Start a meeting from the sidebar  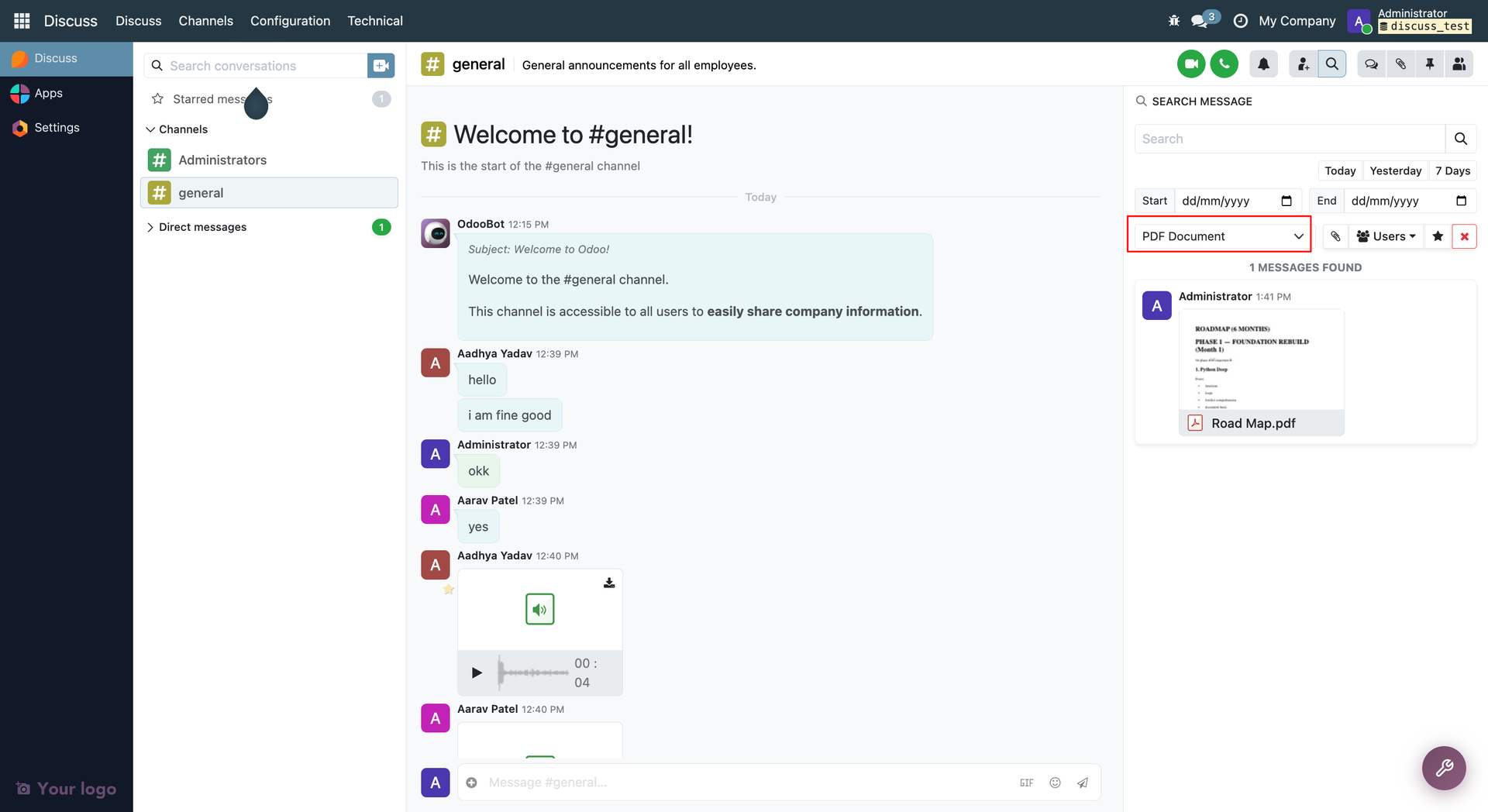click(x=381, y=66)
